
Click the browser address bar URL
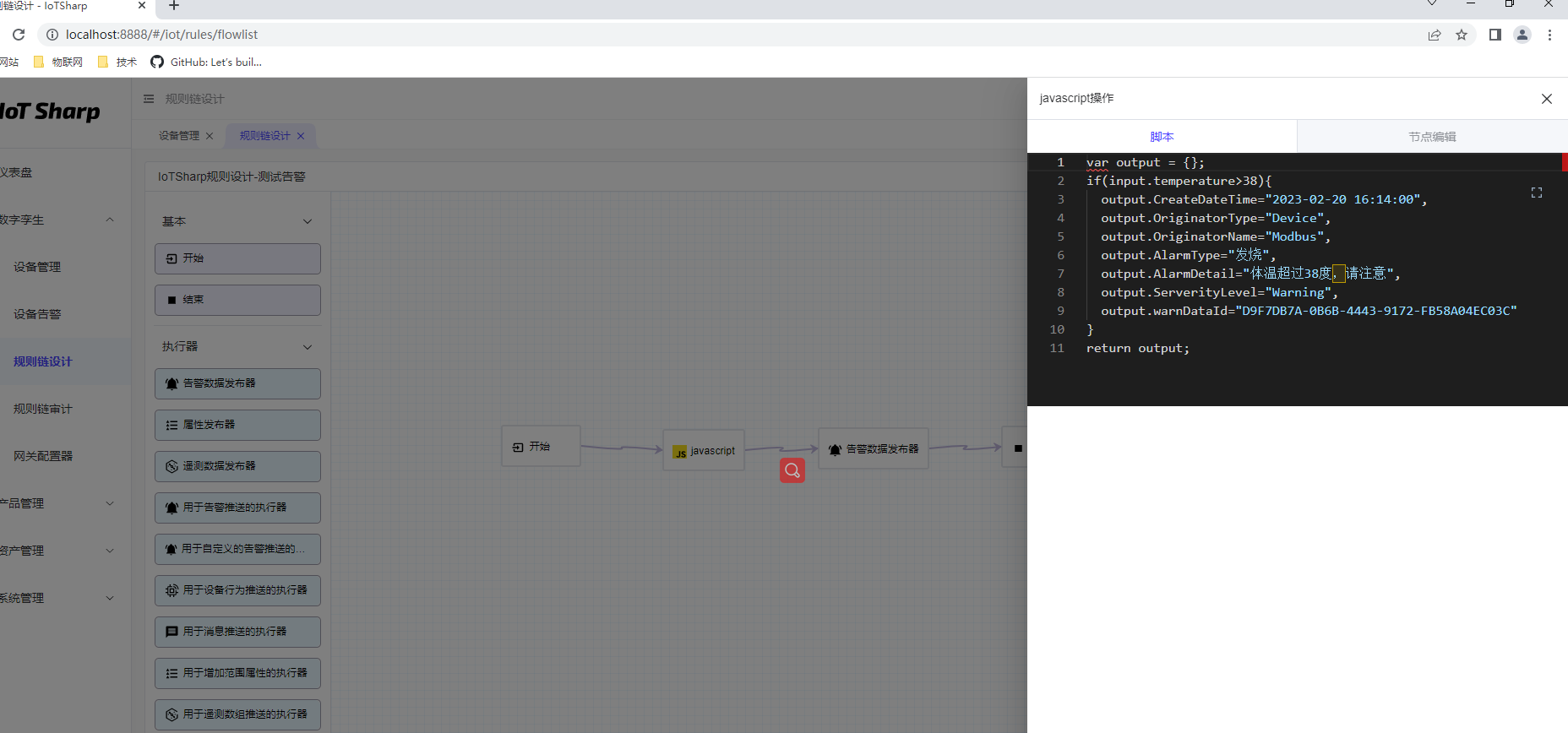point(161,35)
